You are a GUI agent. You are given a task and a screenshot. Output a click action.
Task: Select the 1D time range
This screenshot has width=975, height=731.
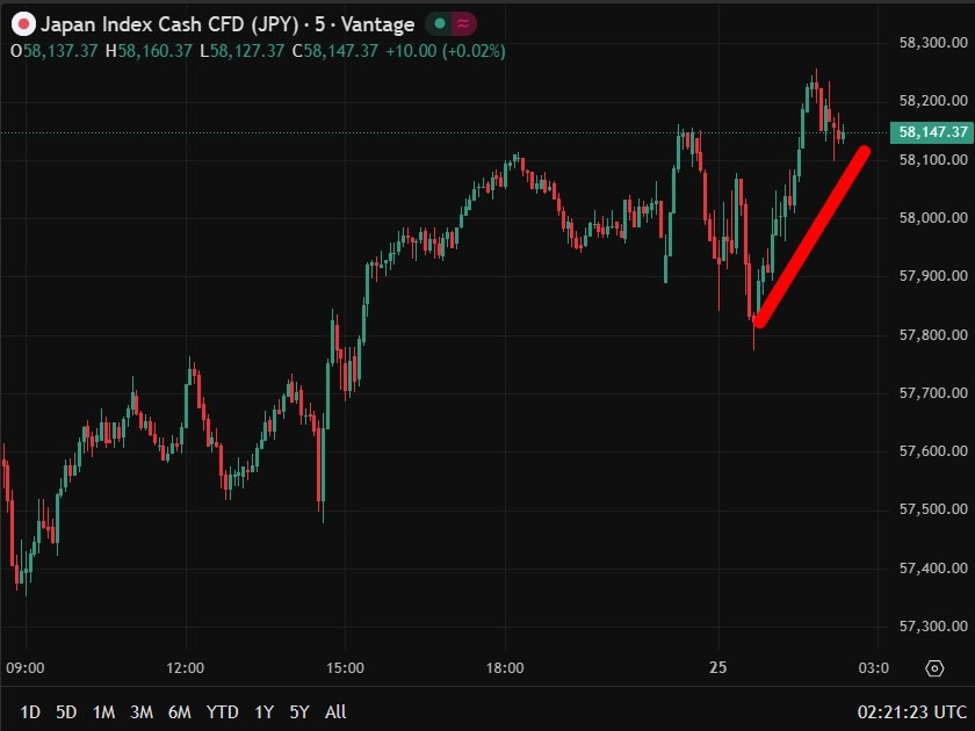click(x=30, y=712)
